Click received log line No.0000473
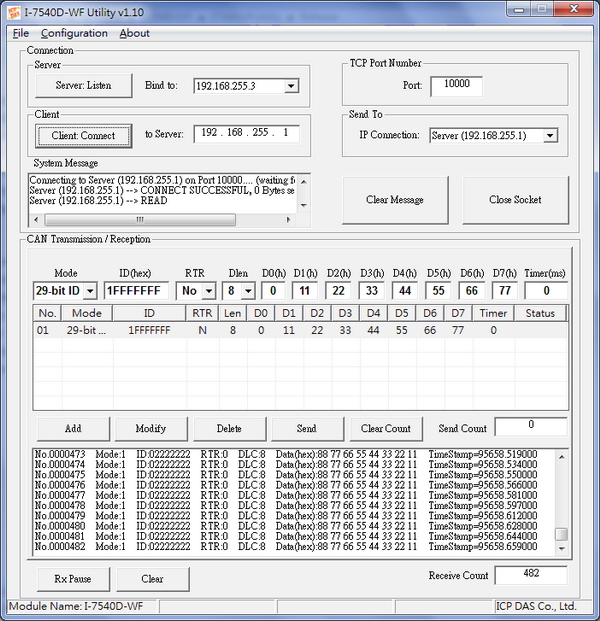The image size is (600, 621). pyautogui.click(x=286, y=454)
